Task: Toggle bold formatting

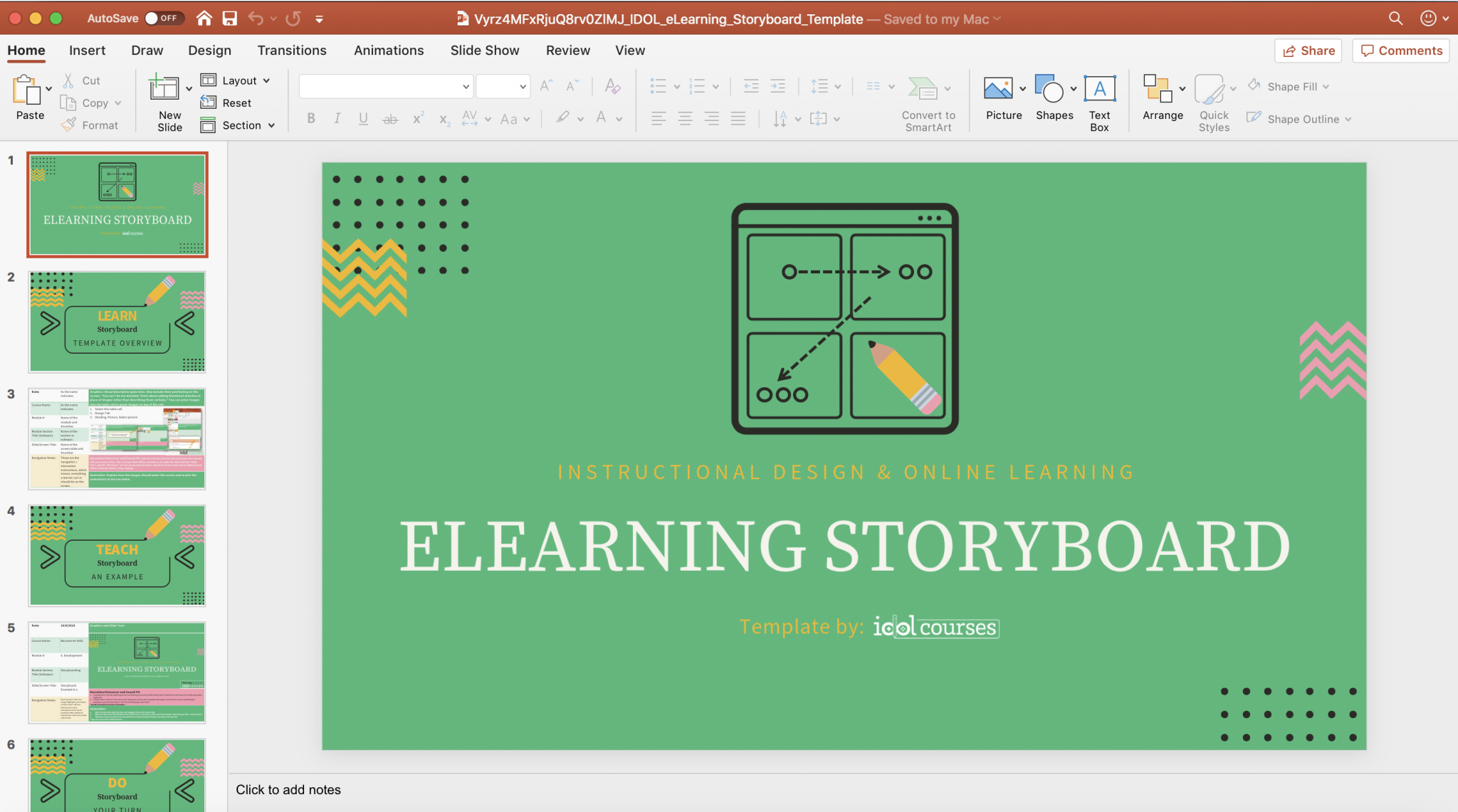Action: point(311,119)
